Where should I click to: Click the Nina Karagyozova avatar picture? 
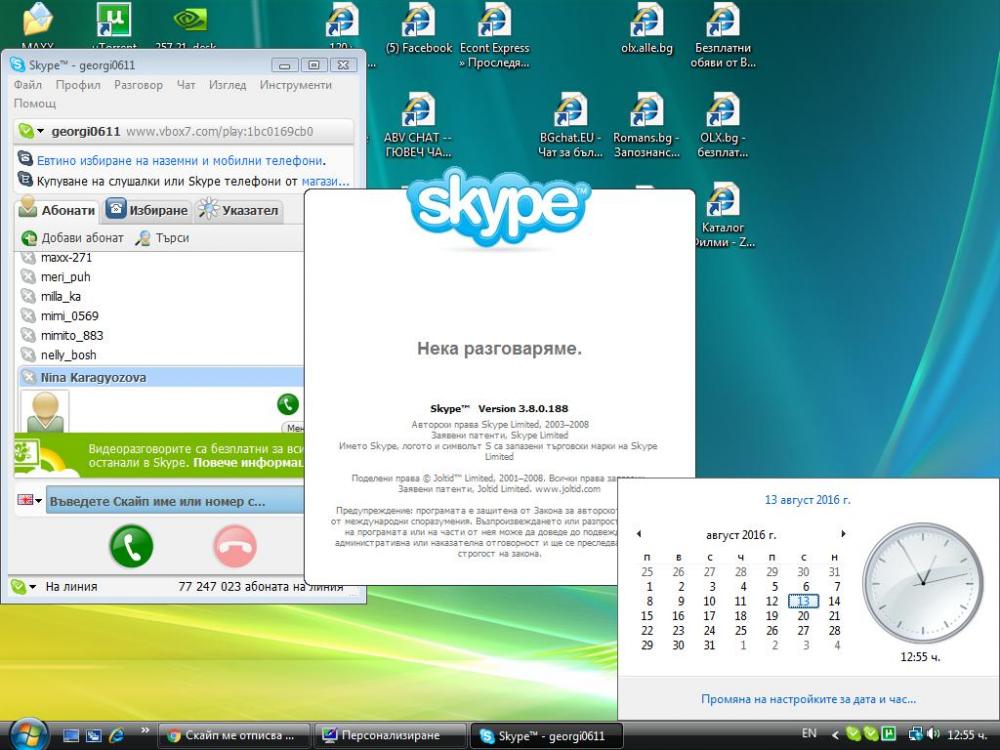[x=45, y=412]
